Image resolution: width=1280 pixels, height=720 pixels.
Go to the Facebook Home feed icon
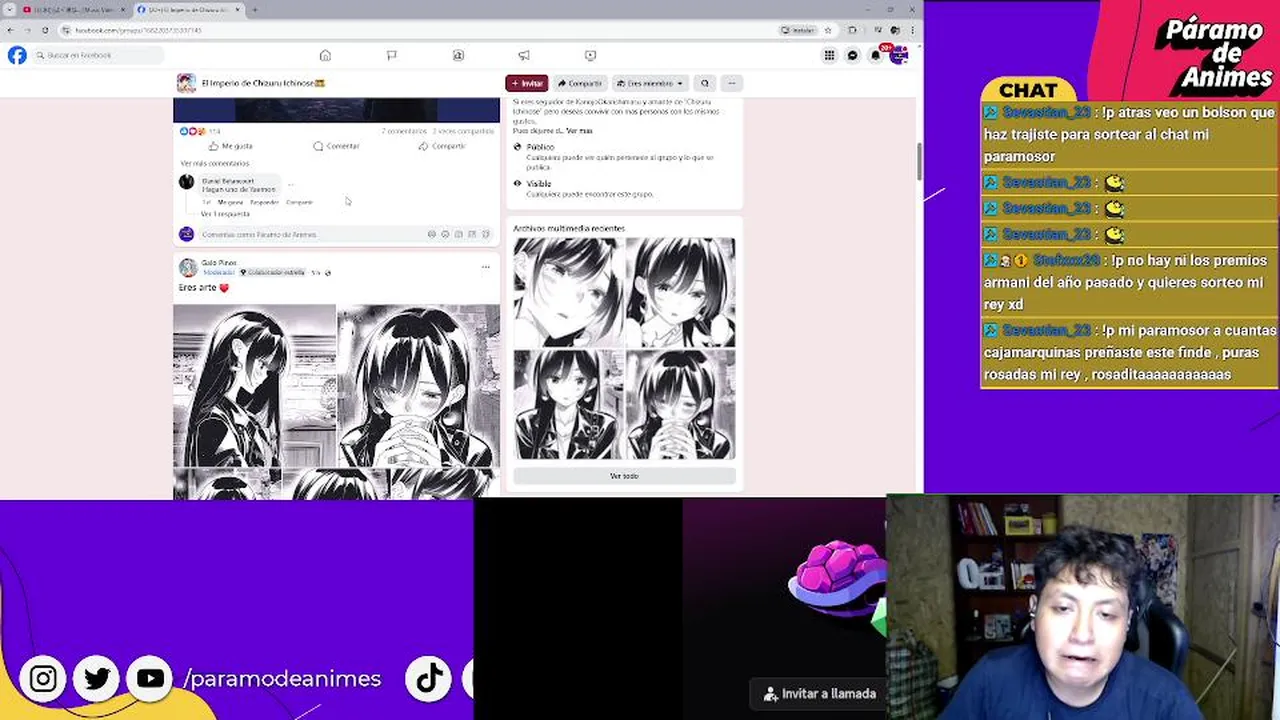point(325,55)
